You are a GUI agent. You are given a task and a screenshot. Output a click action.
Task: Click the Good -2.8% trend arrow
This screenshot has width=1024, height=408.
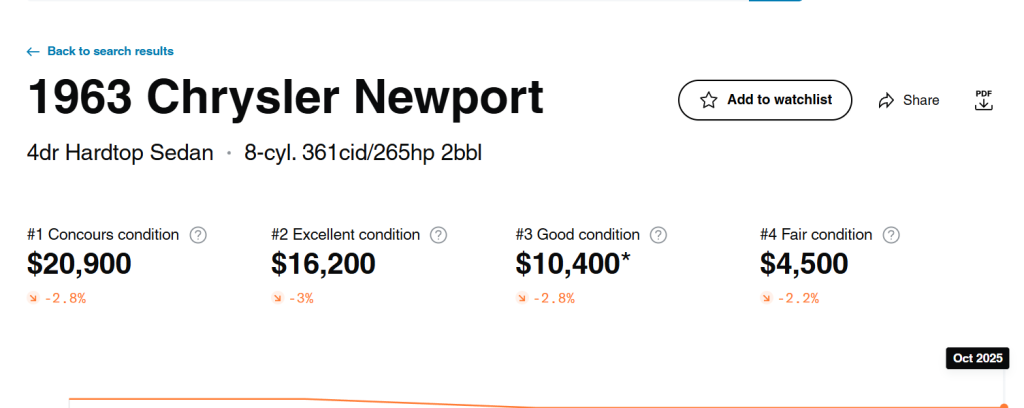(522, 298)
